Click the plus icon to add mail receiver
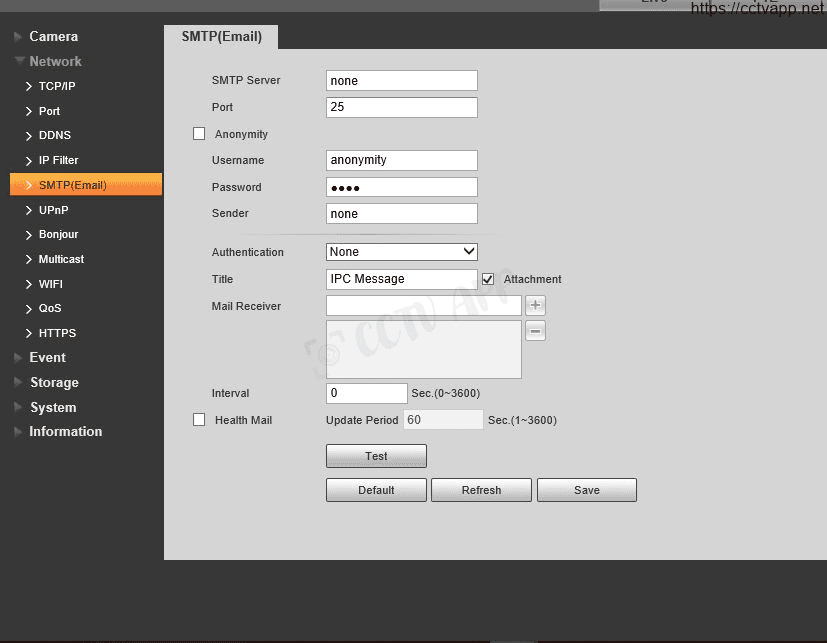The image size is (827, 643). click(535, 306)
